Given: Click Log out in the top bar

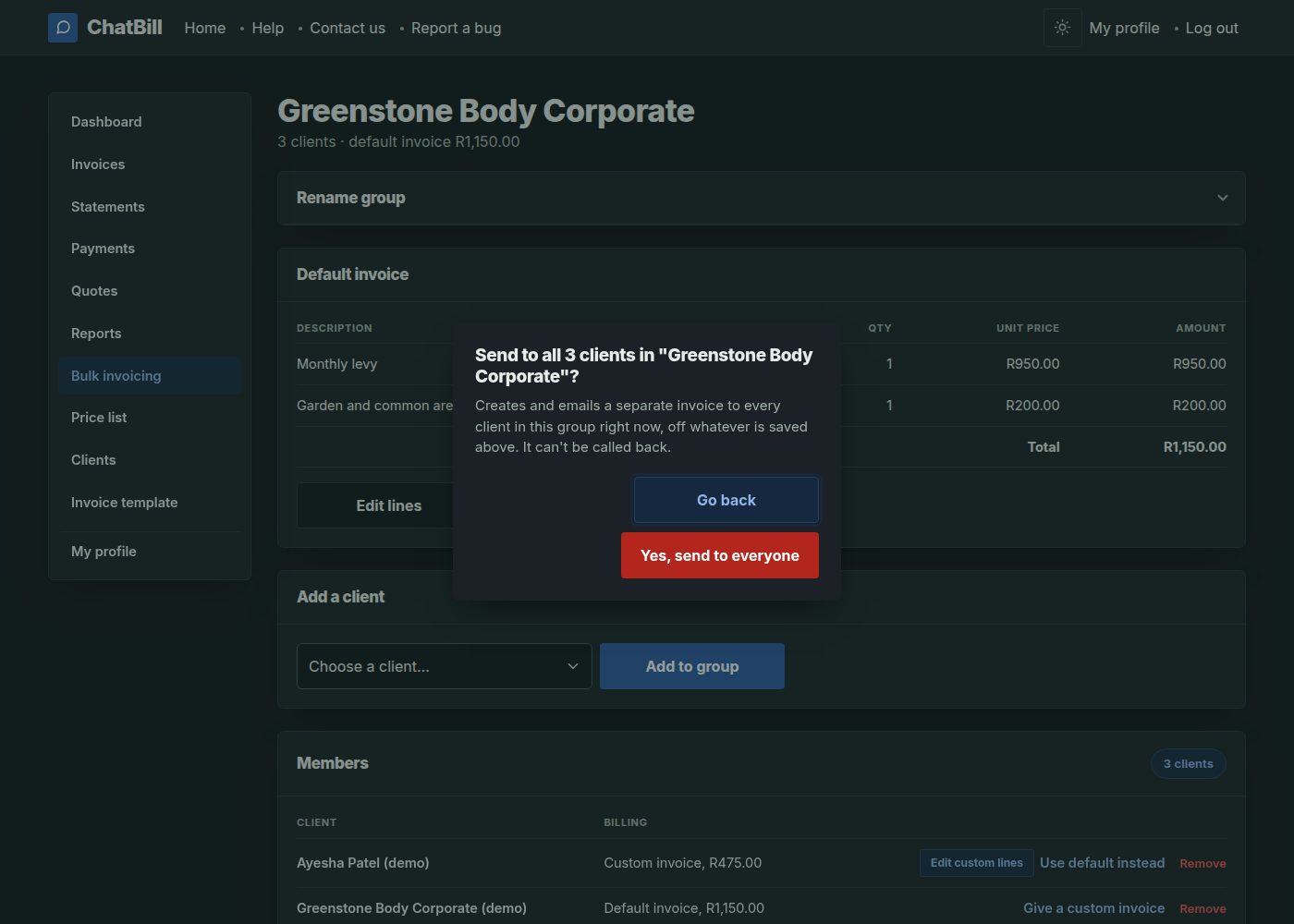Looking at the screenshot, I should click(1212, 28).
